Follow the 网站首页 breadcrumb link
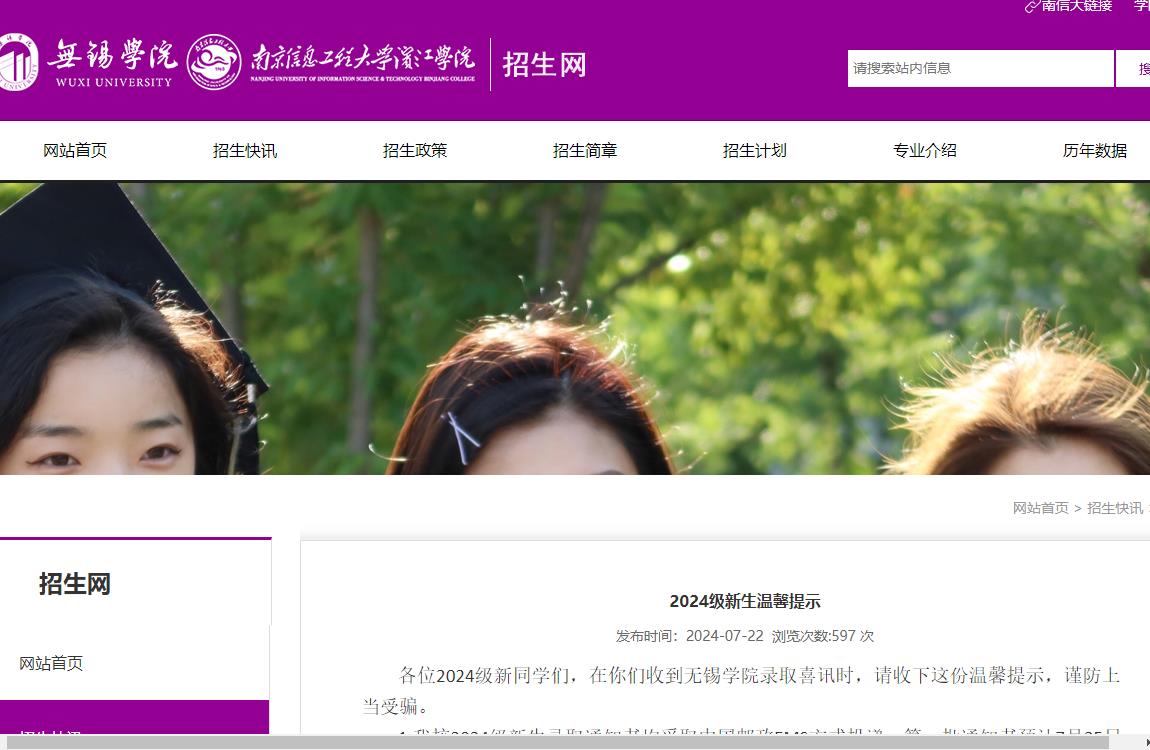Viewport: 1150px width, 750px height. [1039, 508]
